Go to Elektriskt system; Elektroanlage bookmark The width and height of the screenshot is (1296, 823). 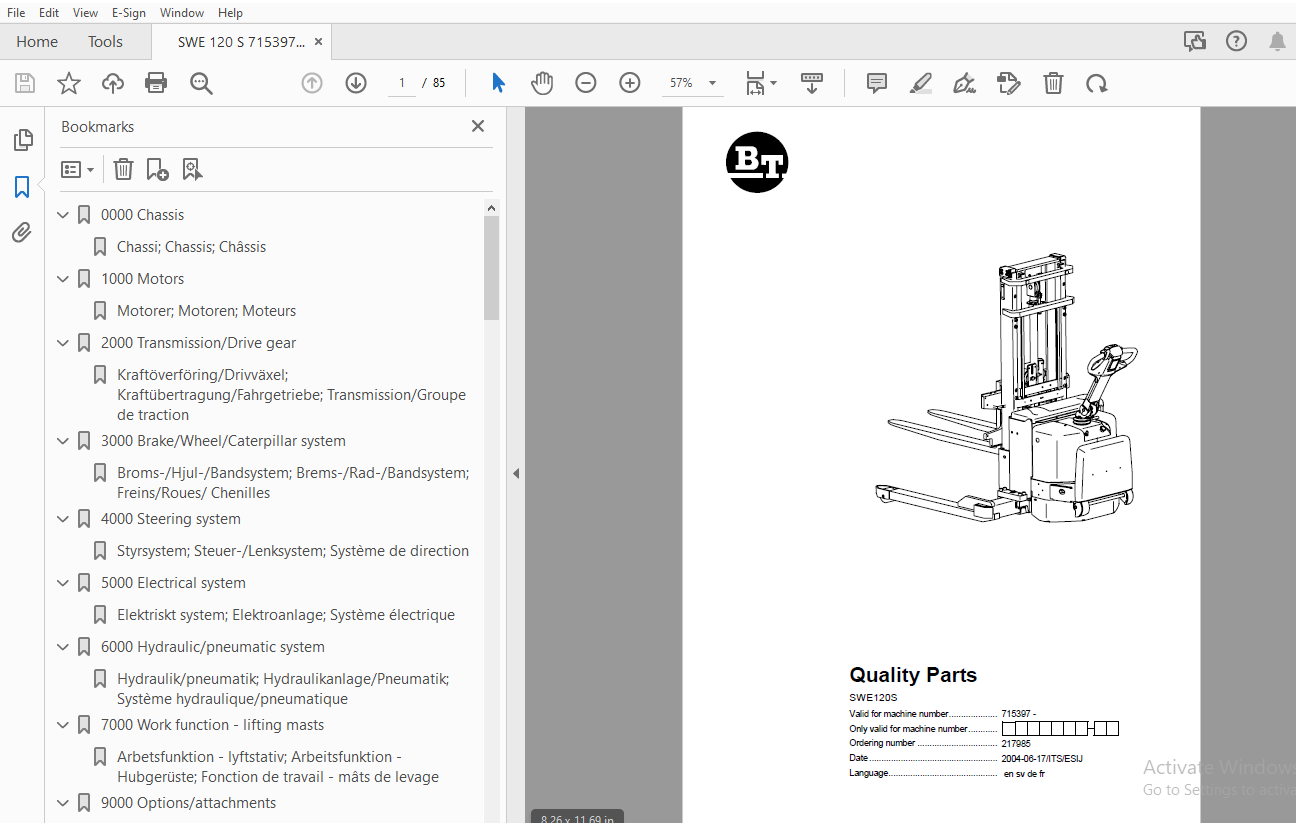coord(286,615)
